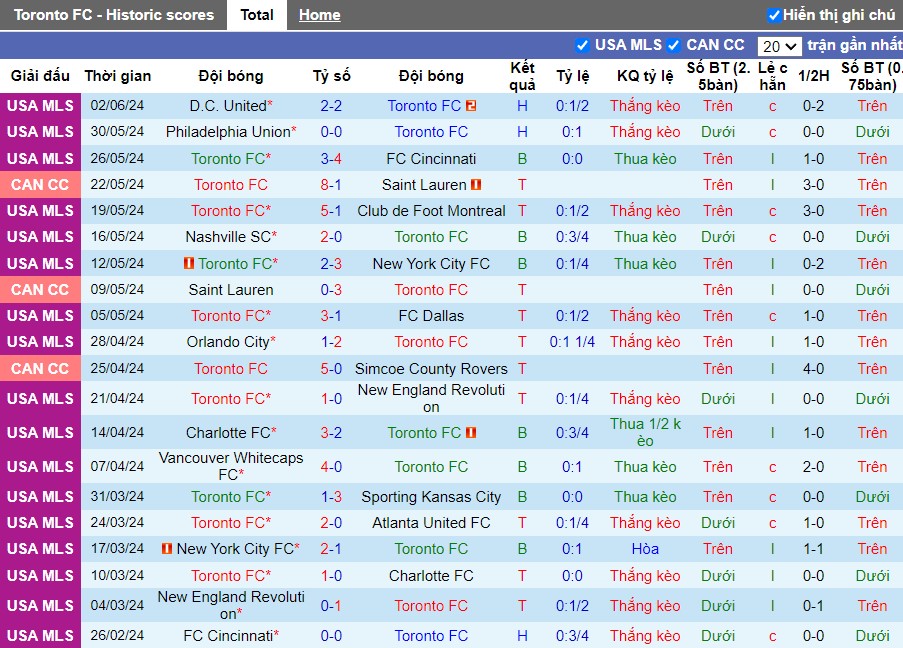Click the 4-0 score vs Vancouver Whitecaps
The width and height of the screenshot is (903, 648).
pyautogui.click(x=331, y=467)
